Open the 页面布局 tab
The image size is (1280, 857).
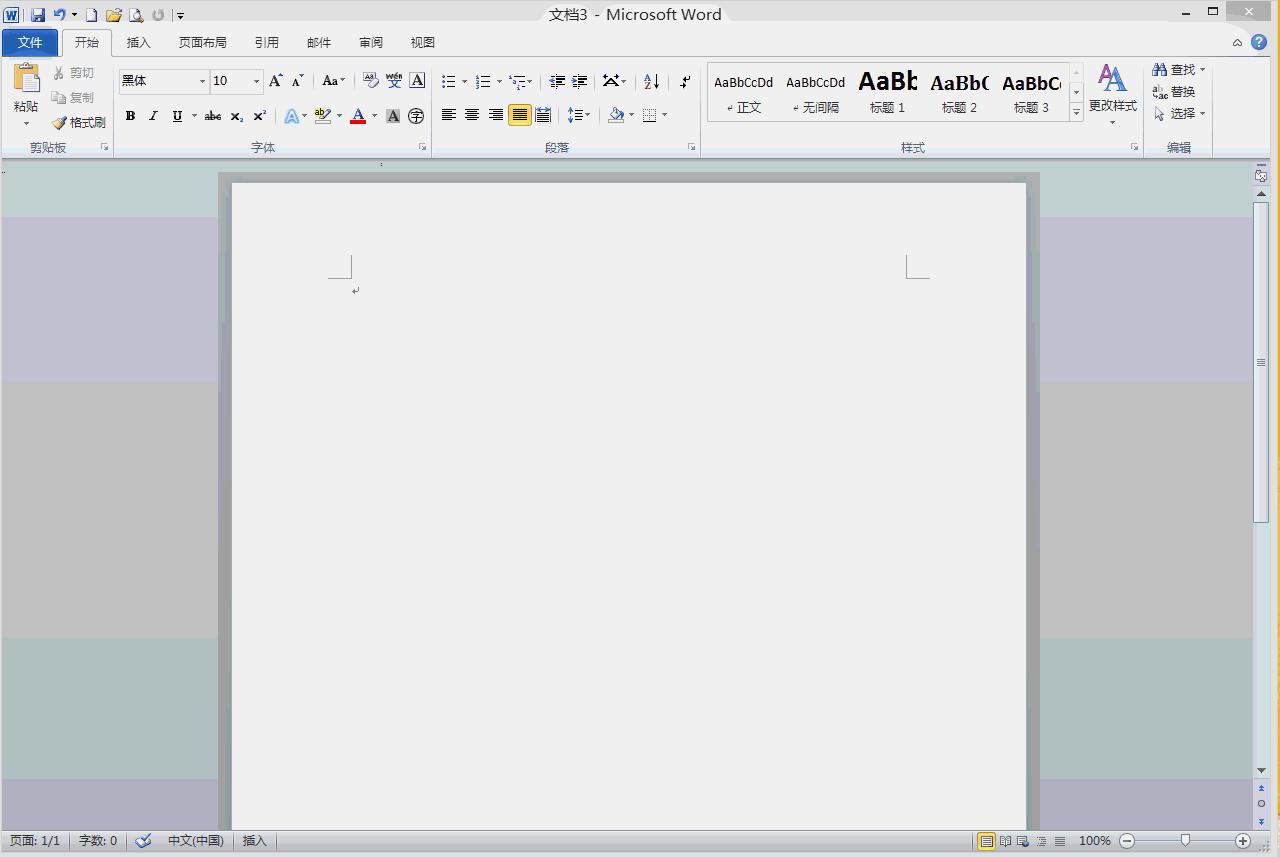(x=202, y=42)
